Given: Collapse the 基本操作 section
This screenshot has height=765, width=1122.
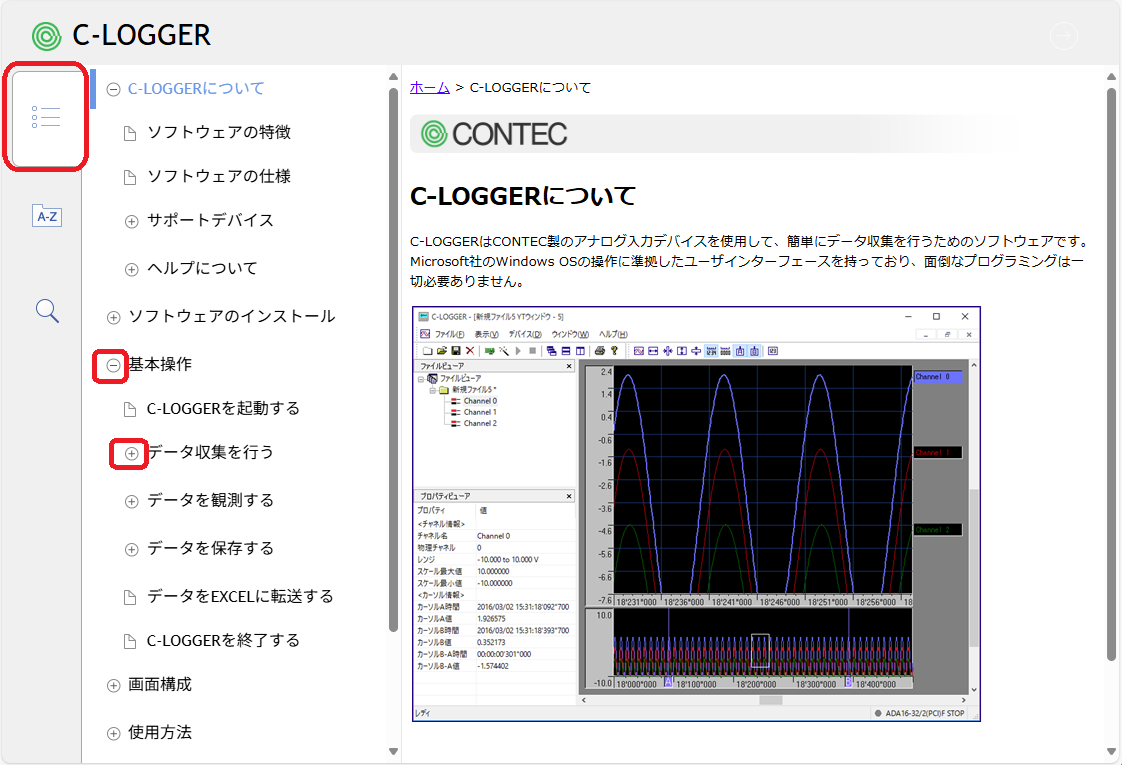Looking at the screenshot, I should click(113, 365).
